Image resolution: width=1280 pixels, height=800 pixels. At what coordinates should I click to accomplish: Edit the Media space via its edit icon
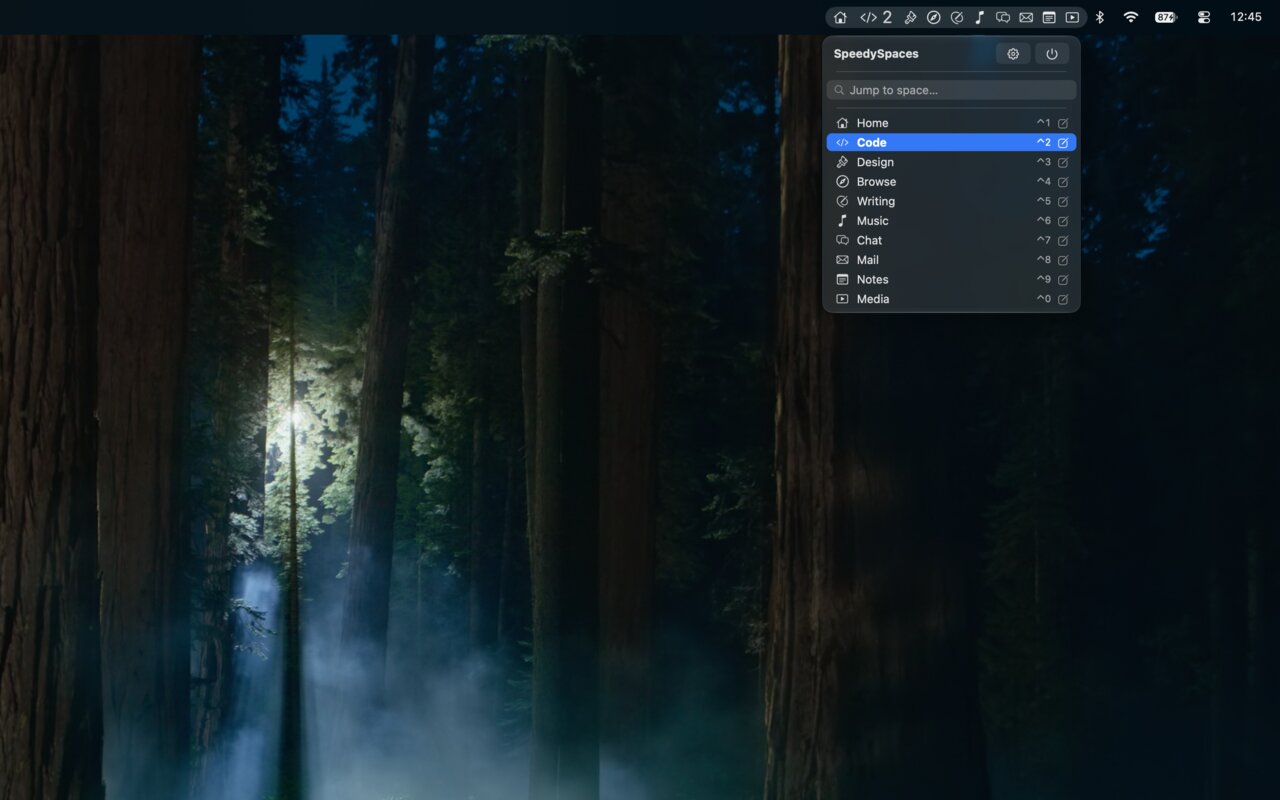coord(1063,299)
